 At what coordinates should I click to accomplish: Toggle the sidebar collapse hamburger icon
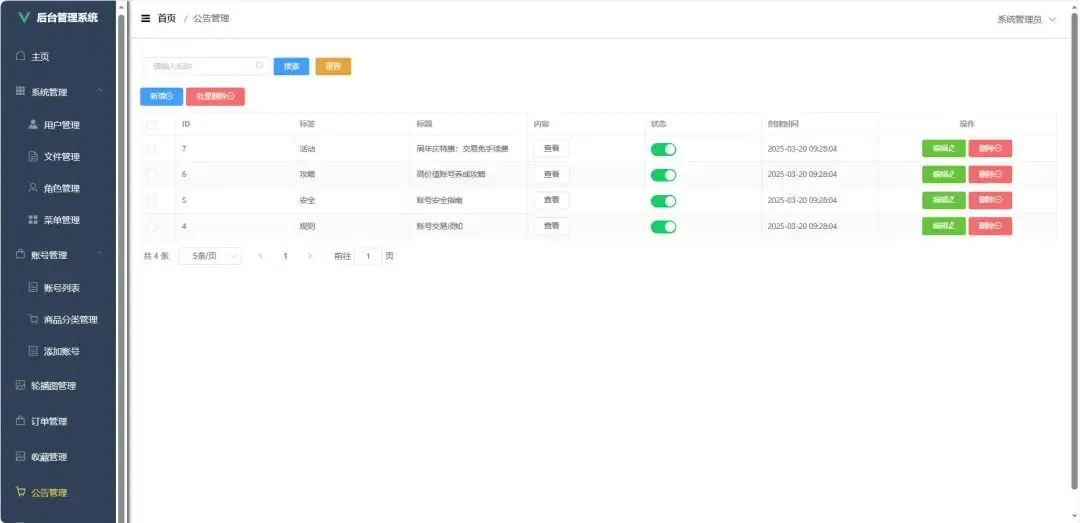(145, 19)
